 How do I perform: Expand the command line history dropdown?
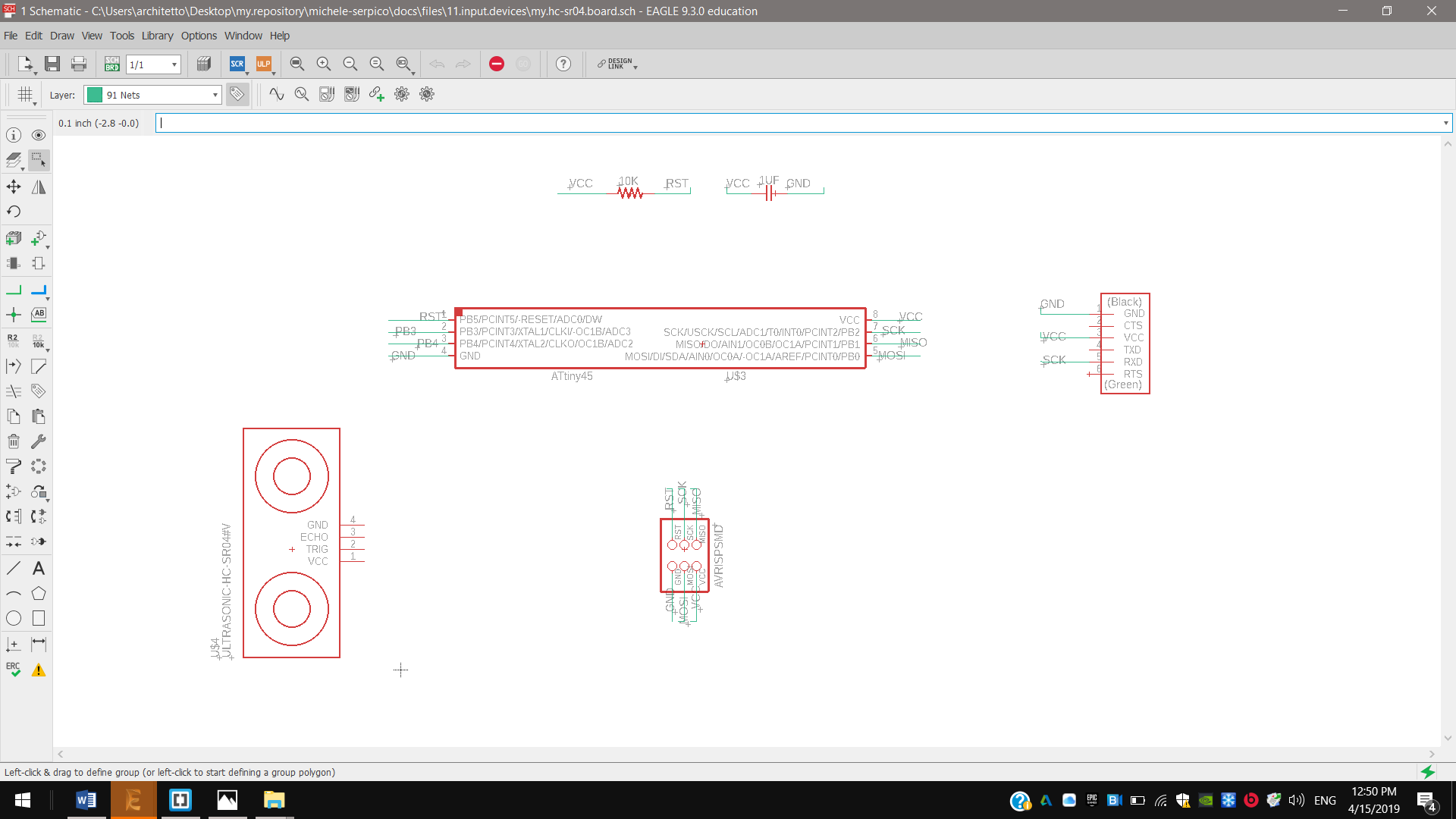tap(1445, 123)
